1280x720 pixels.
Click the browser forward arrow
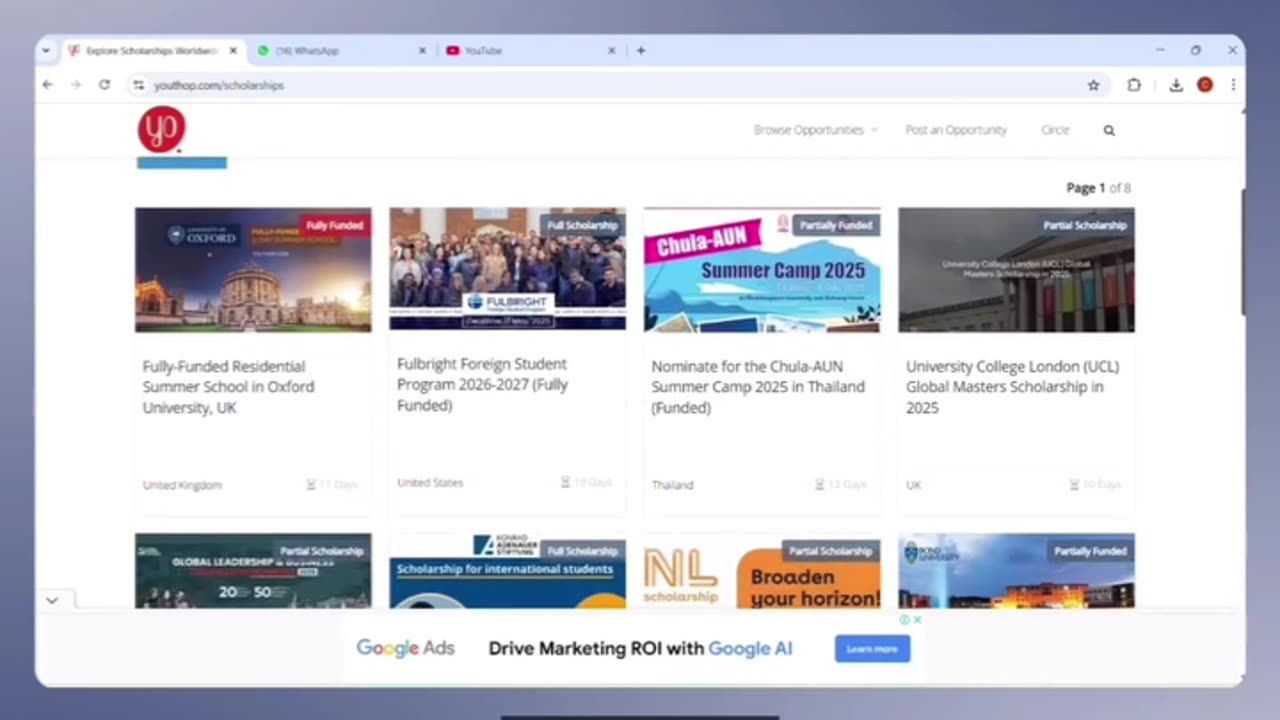(76, 85)
